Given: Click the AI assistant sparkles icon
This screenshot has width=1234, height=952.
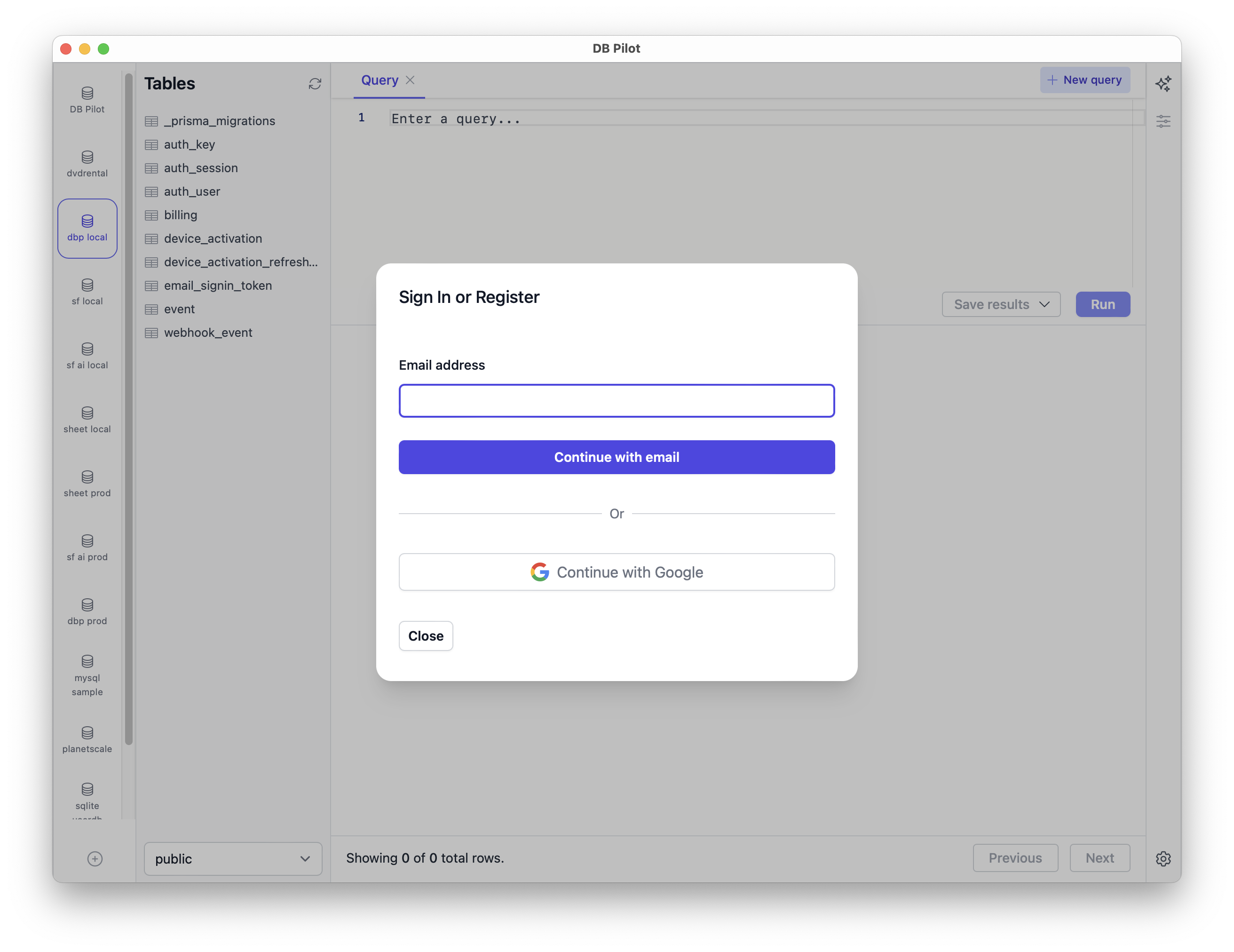Looking at the screenshot, I should coord(1162,83).
